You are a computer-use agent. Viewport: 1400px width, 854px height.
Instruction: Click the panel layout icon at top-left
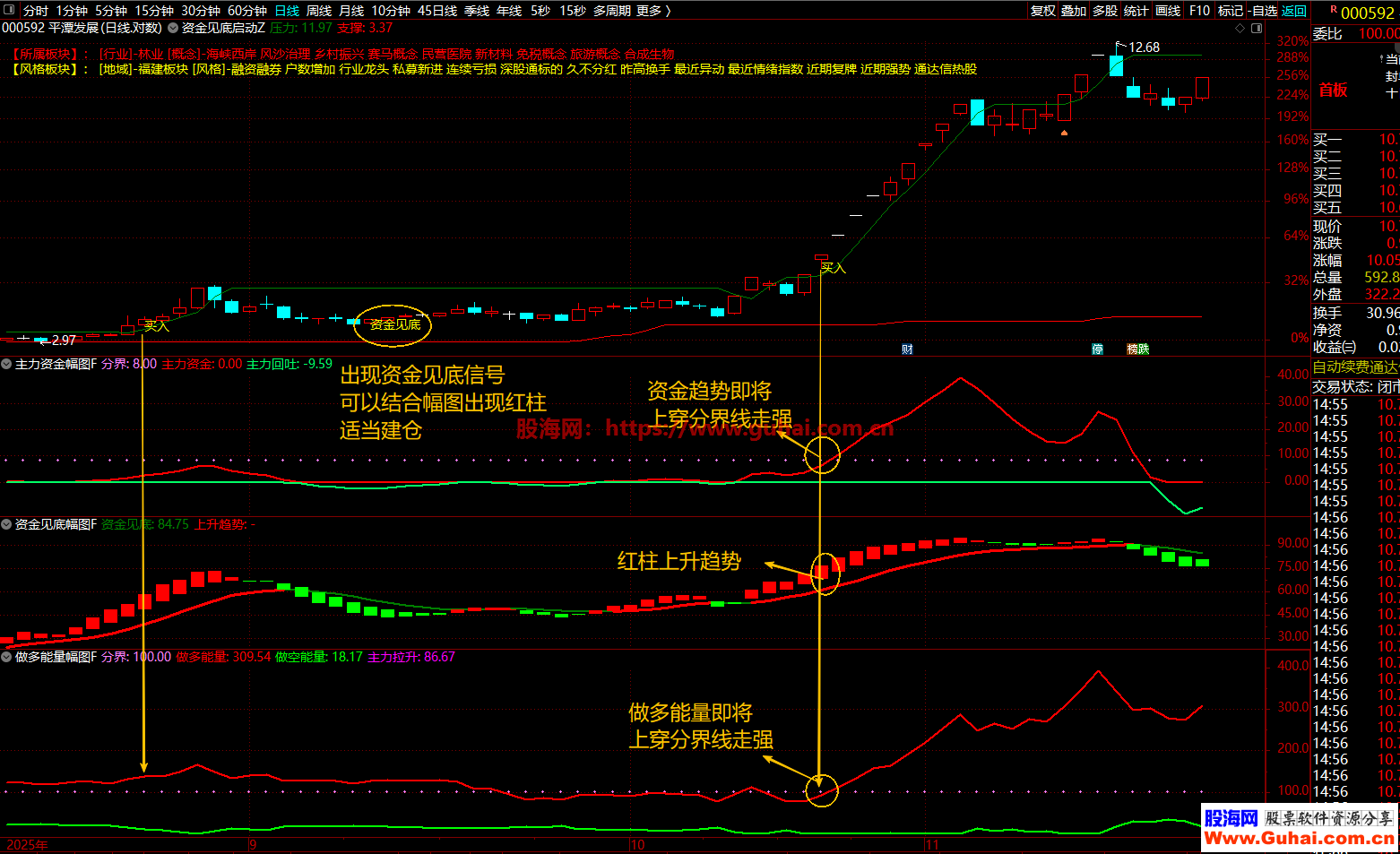click(x=10, y=11)
